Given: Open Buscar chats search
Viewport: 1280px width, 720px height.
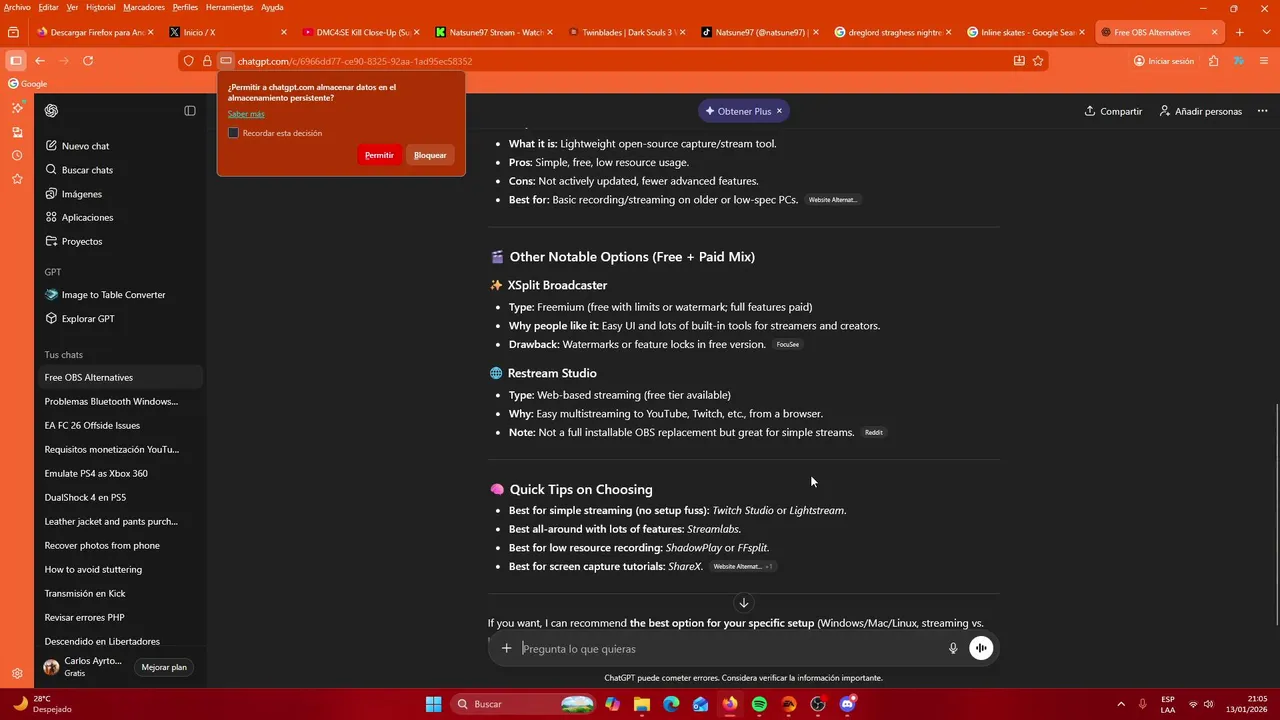Looking at the screenshot, I should (87, 170).
